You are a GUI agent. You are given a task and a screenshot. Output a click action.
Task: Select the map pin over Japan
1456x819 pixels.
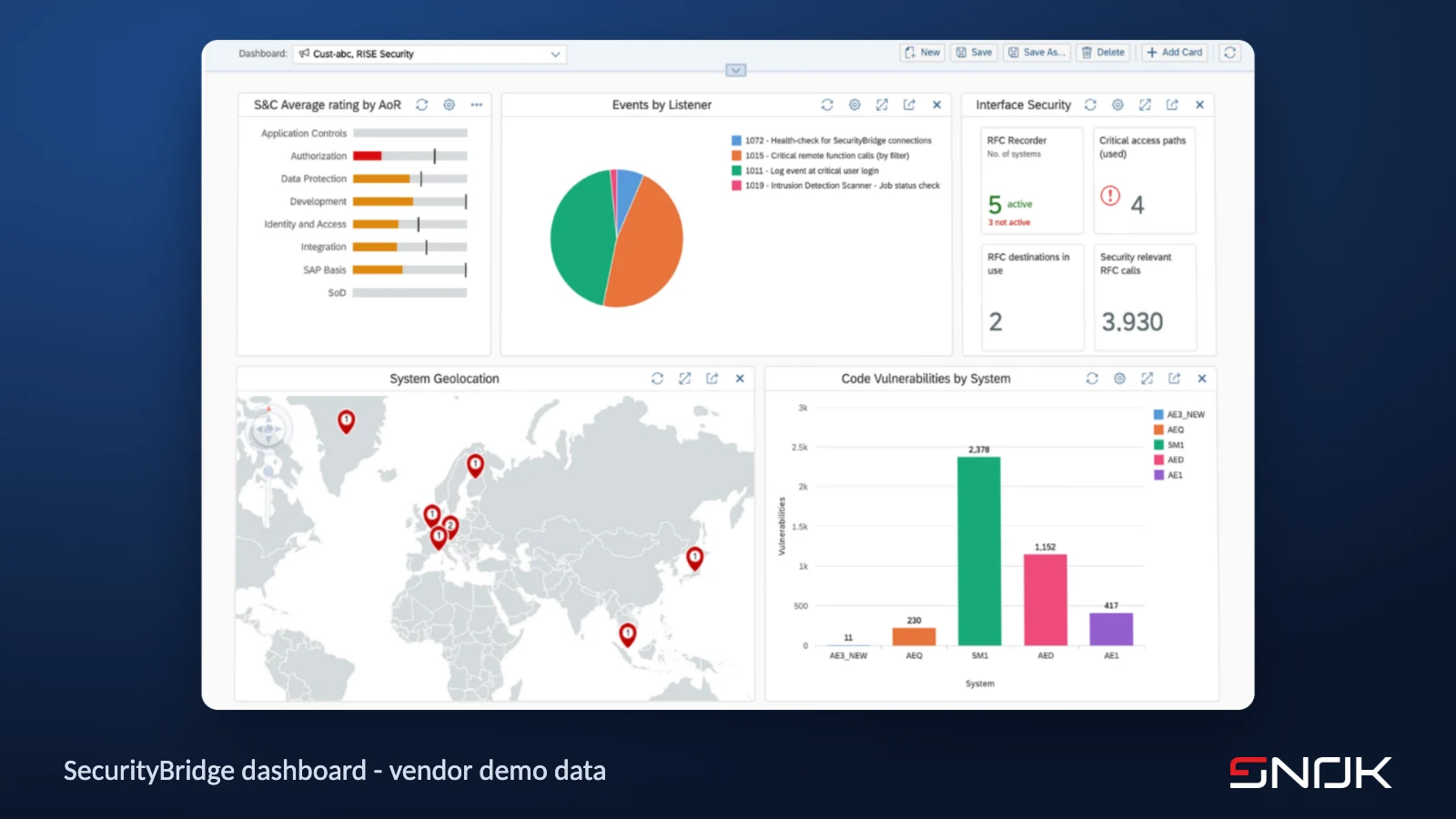[694, 559]
